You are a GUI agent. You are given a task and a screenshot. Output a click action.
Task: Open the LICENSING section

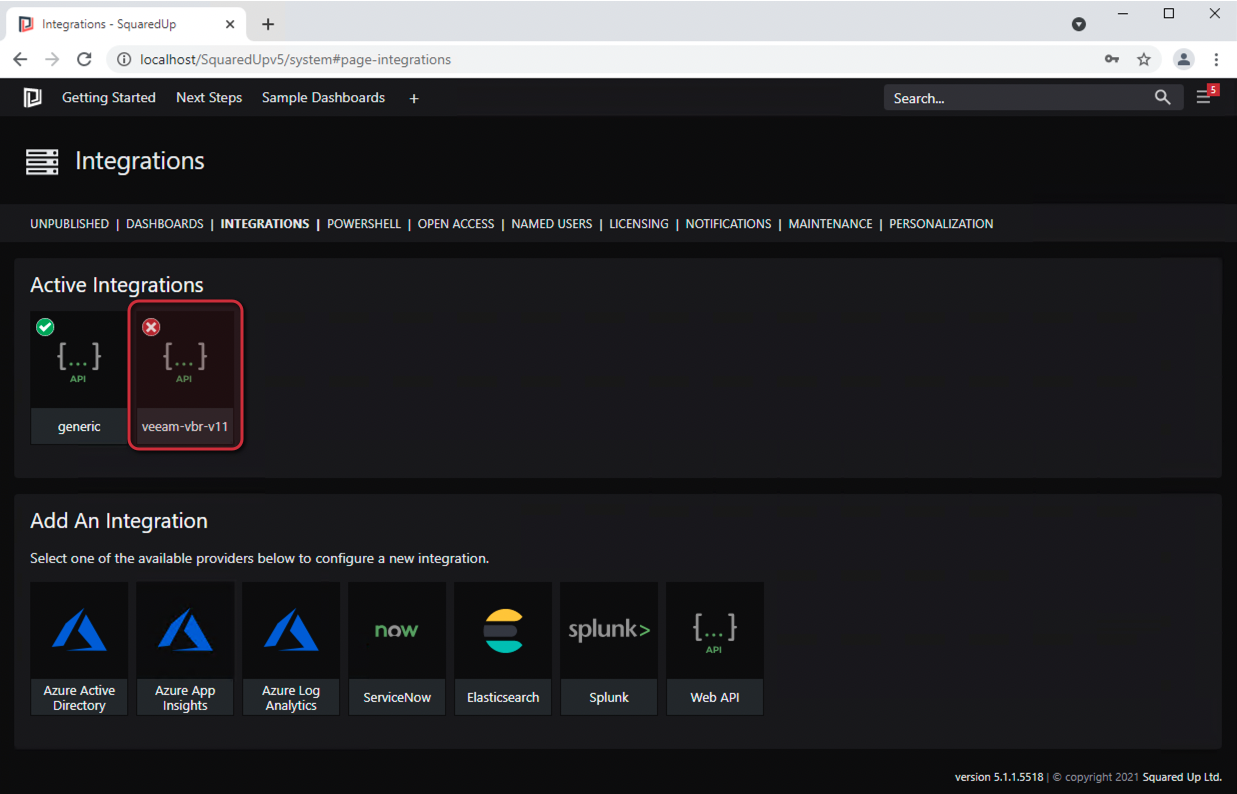point(639,224)
